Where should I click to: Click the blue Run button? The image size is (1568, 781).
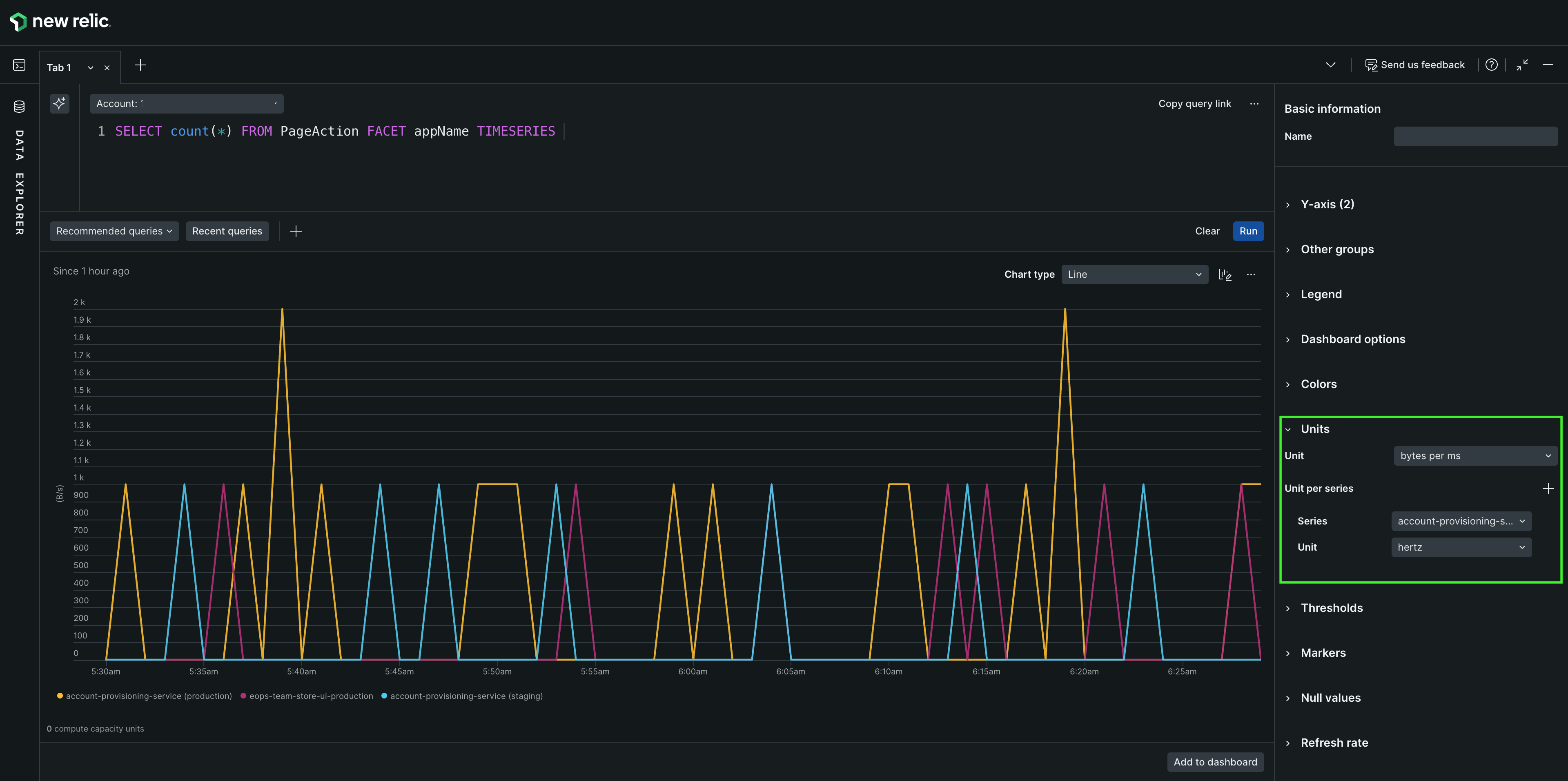pos(1248,231)
